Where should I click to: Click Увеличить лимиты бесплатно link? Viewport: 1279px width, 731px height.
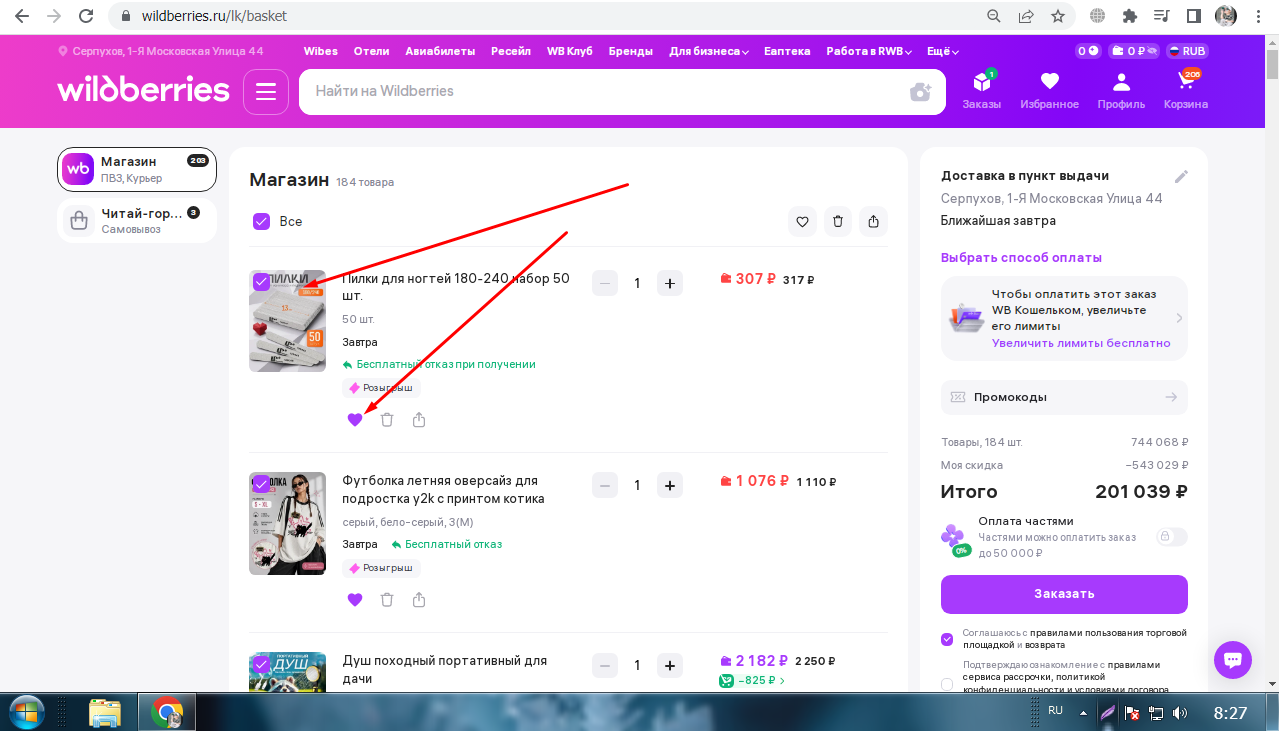pos(1081,343)
